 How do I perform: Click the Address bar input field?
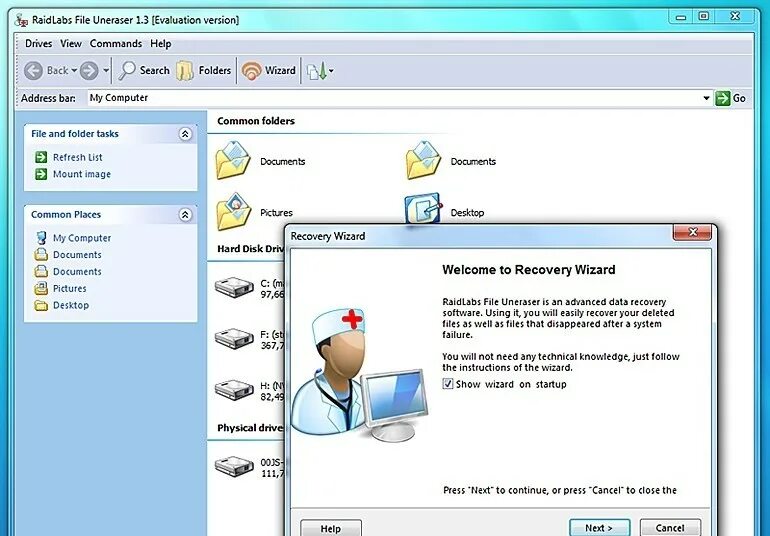click(x=394, y=98)
